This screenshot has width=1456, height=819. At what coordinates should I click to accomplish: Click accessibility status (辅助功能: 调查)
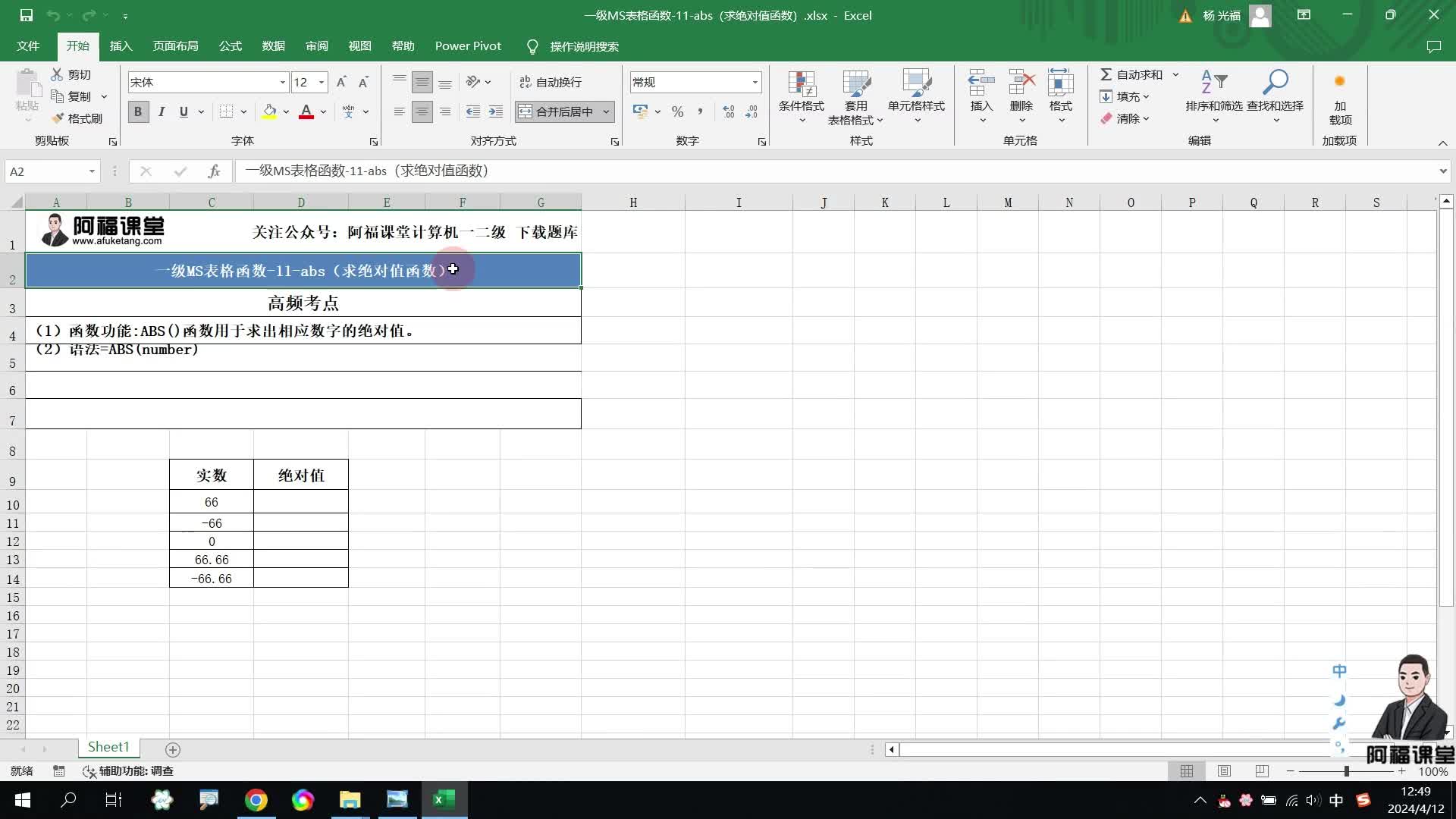click(x=128, y=771)
